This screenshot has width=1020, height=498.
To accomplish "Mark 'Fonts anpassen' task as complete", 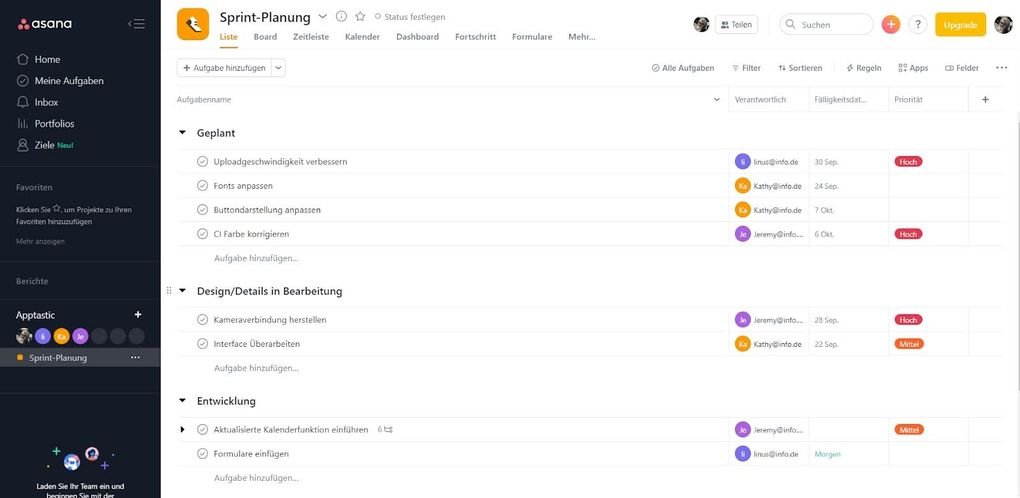I will pos(202,185).
